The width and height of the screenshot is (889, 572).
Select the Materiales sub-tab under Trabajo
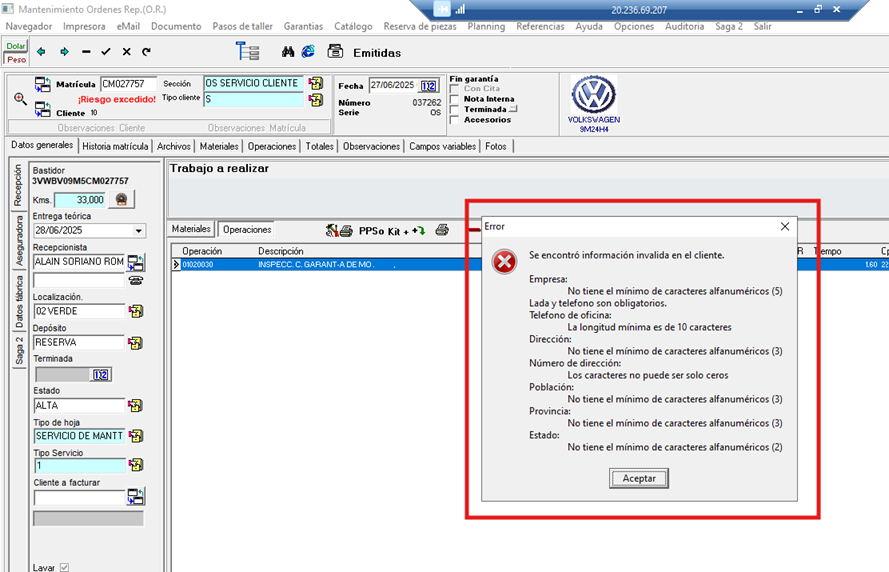[x=192, y=229]
